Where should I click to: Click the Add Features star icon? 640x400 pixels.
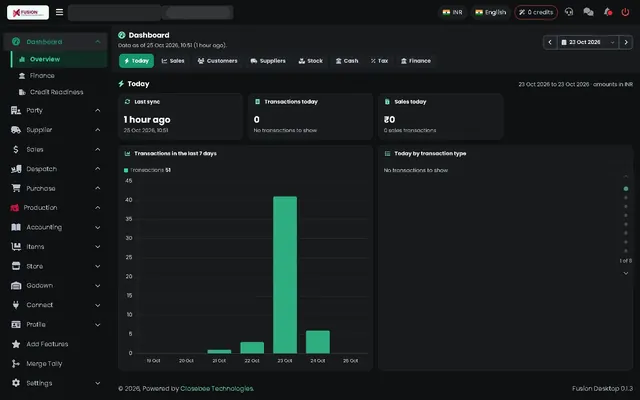click(x=16, y=344)
